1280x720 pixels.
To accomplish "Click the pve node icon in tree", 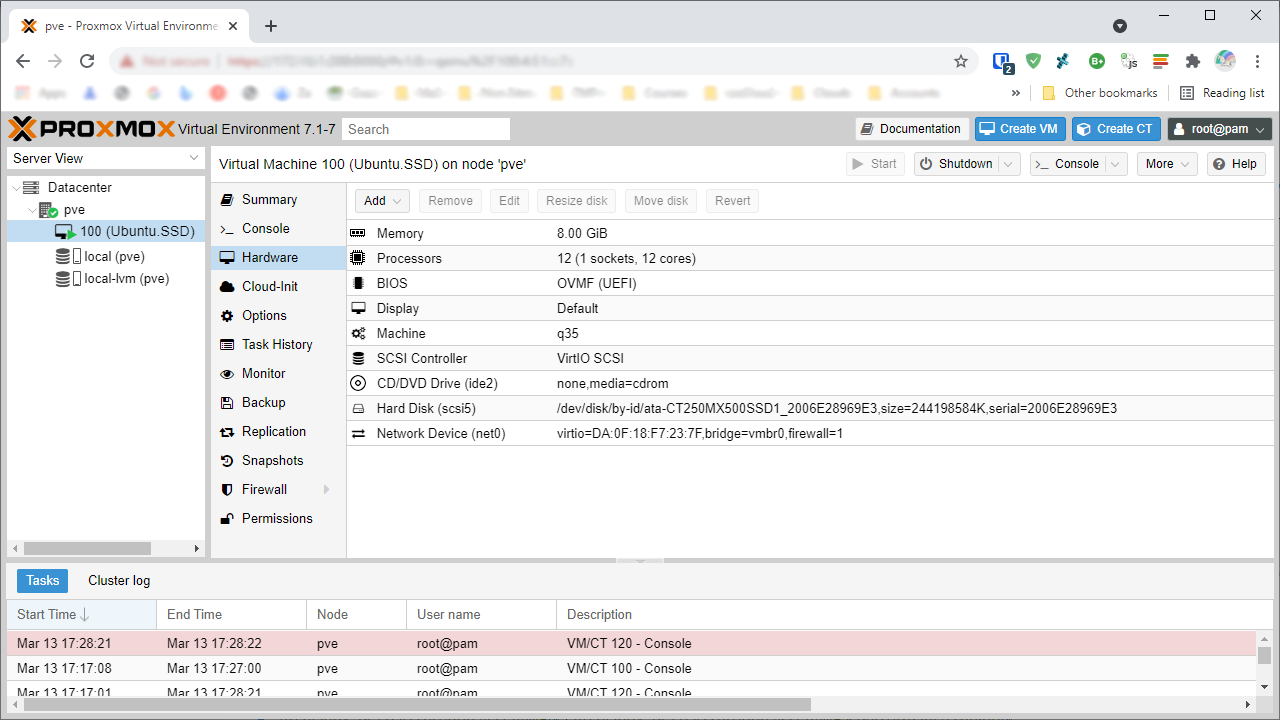I will 48,210.
